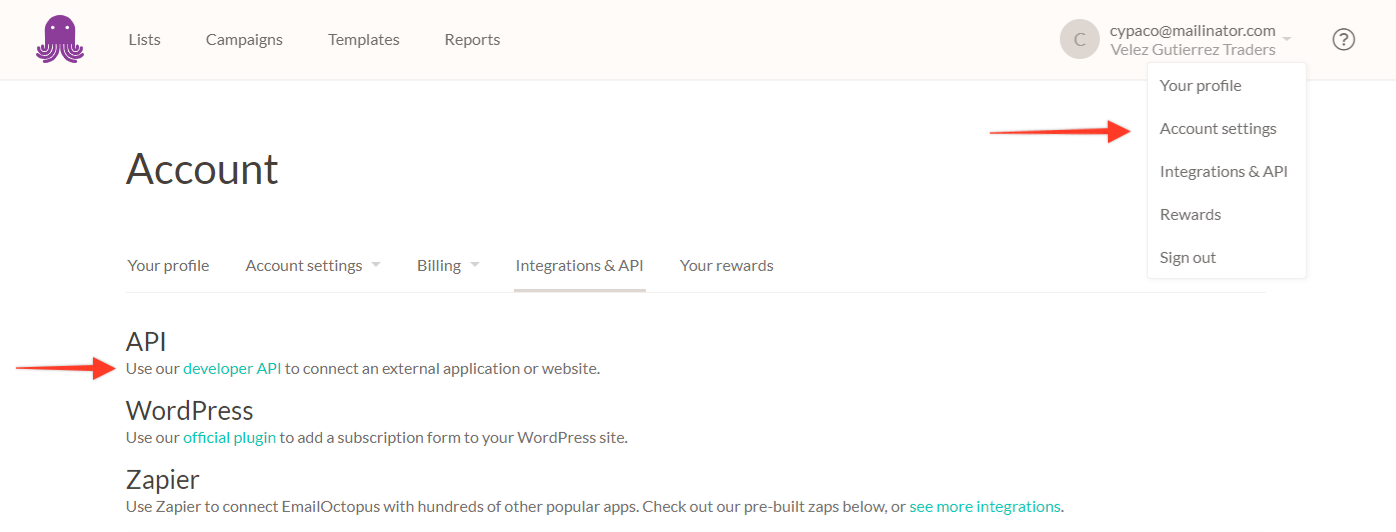
Task: Click Sign out in dropdown menu
Action: point(1188,258)
